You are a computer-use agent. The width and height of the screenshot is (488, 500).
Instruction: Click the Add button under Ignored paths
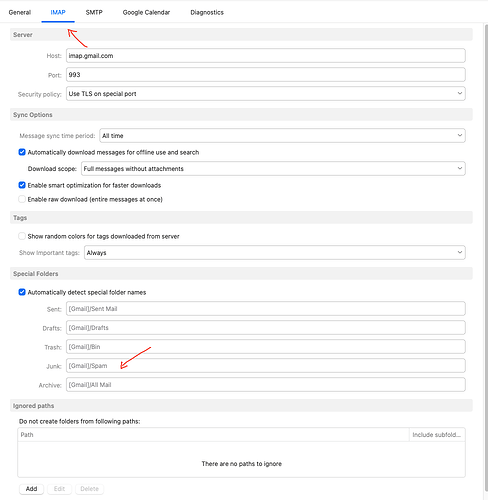click(x=31, y=489)
